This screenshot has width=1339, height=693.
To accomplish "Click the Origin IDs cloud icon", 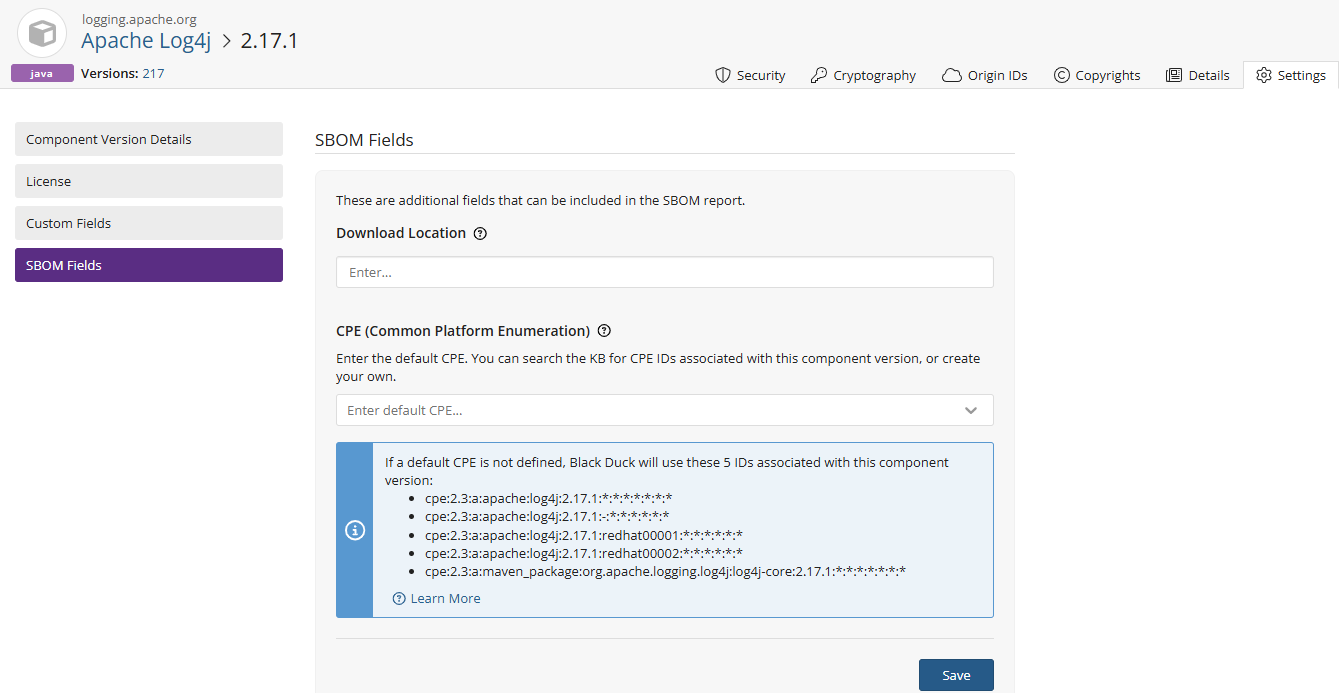I will pyautogui.click(x=952, y=74).
